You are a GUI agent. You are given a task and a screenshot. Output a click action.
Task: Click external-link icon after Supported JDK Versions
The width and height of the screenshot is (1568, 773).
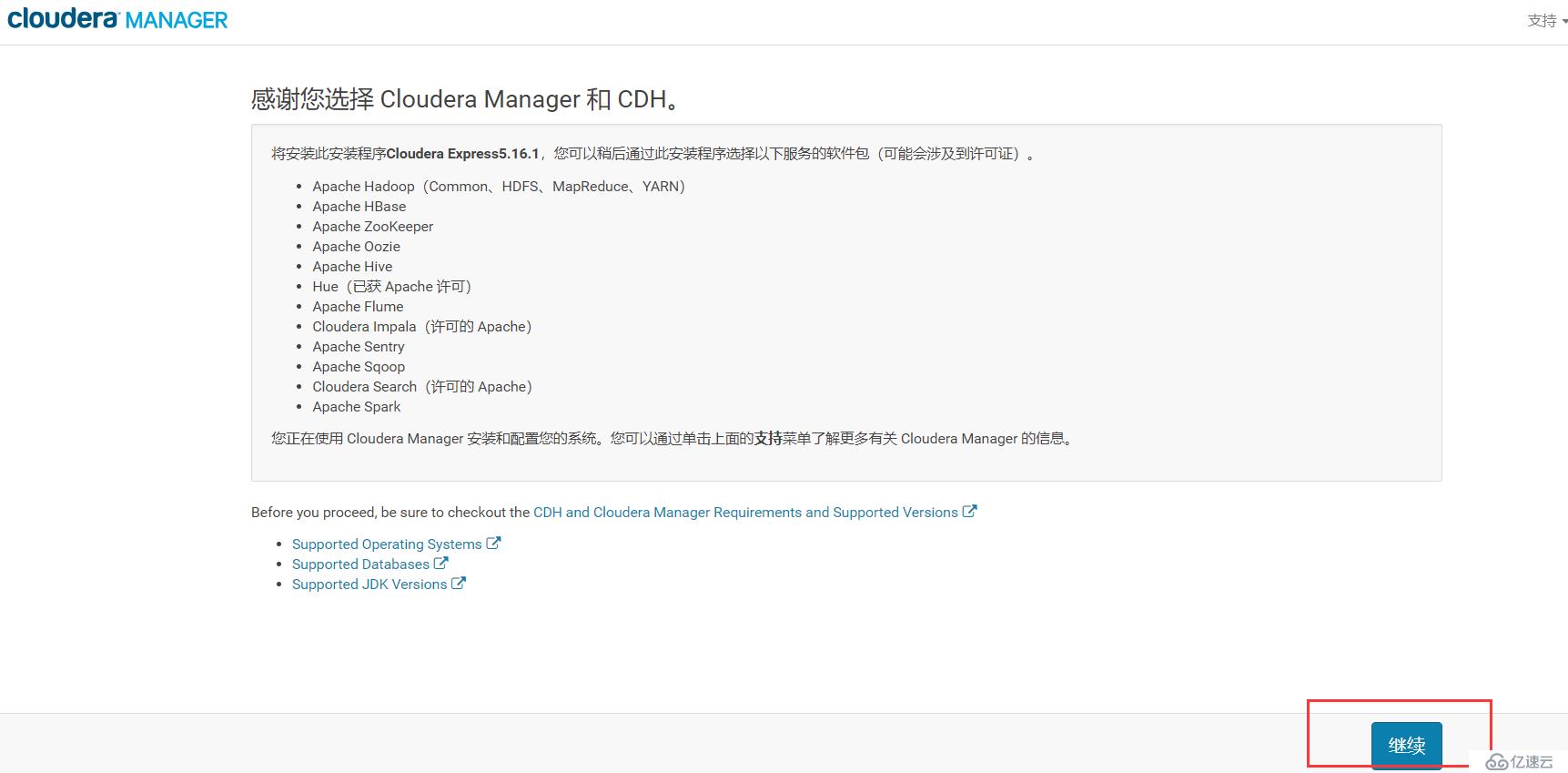(459, 584)
